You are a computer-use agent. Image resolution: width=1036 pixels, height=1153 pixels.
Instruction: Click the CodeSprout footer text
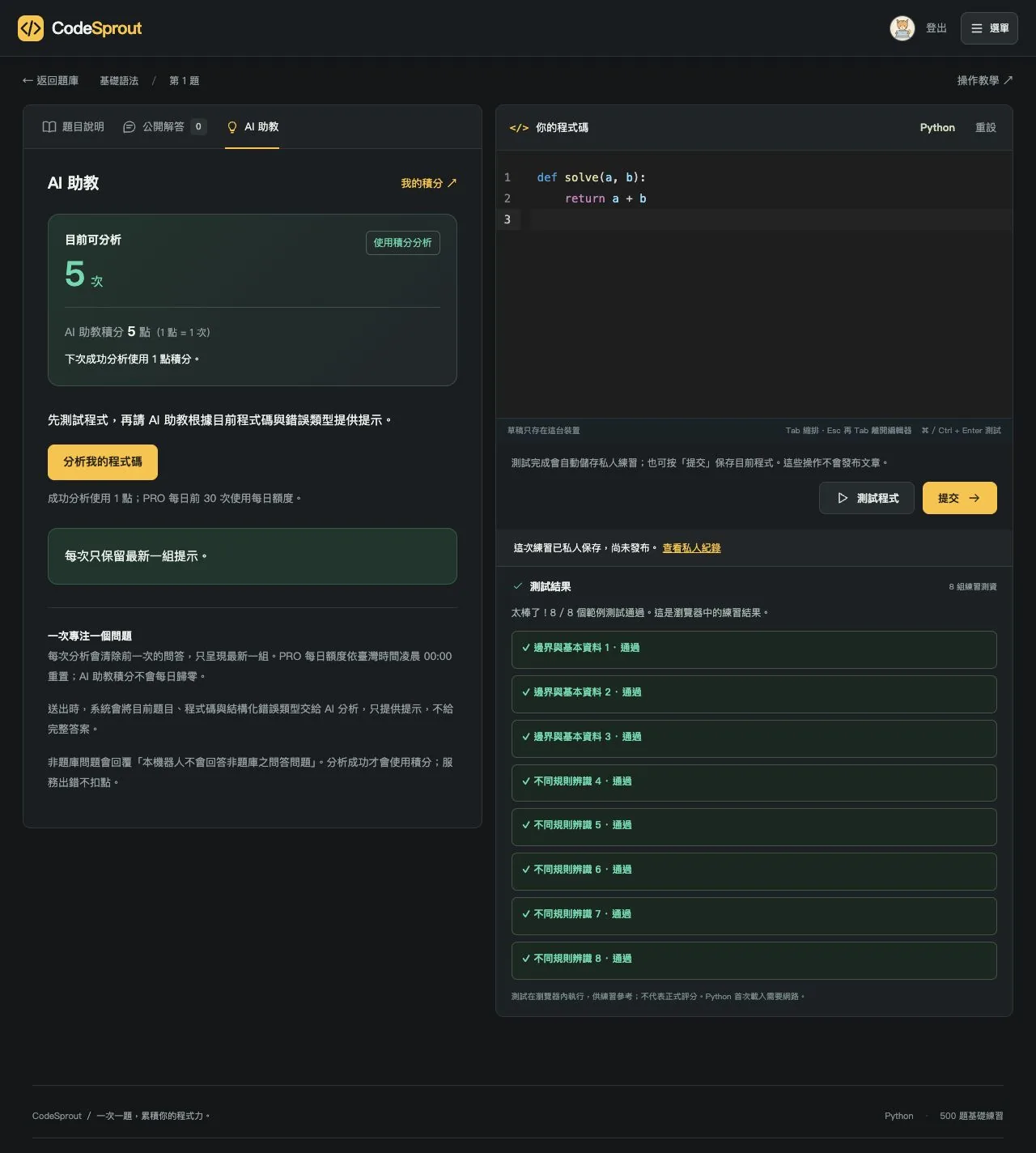click(x=57, y=1116)
